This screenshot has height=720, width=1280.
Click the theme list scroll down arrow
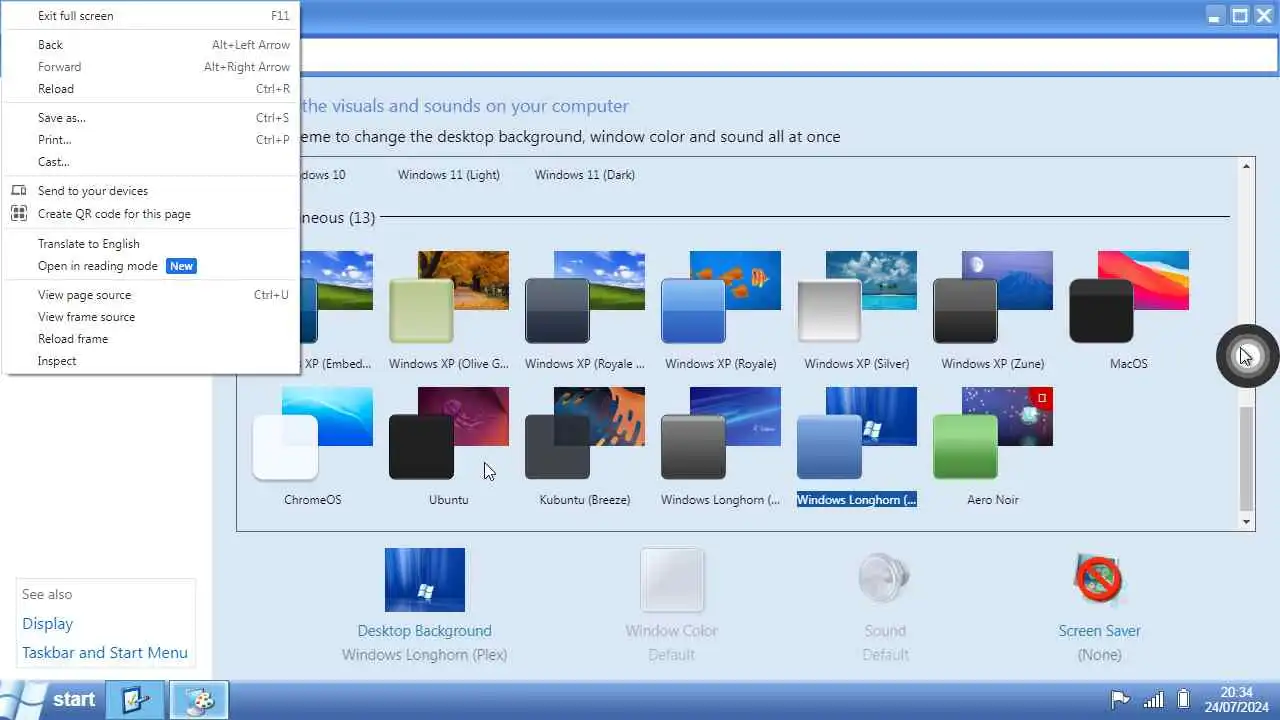click(x=1246, y=522)
